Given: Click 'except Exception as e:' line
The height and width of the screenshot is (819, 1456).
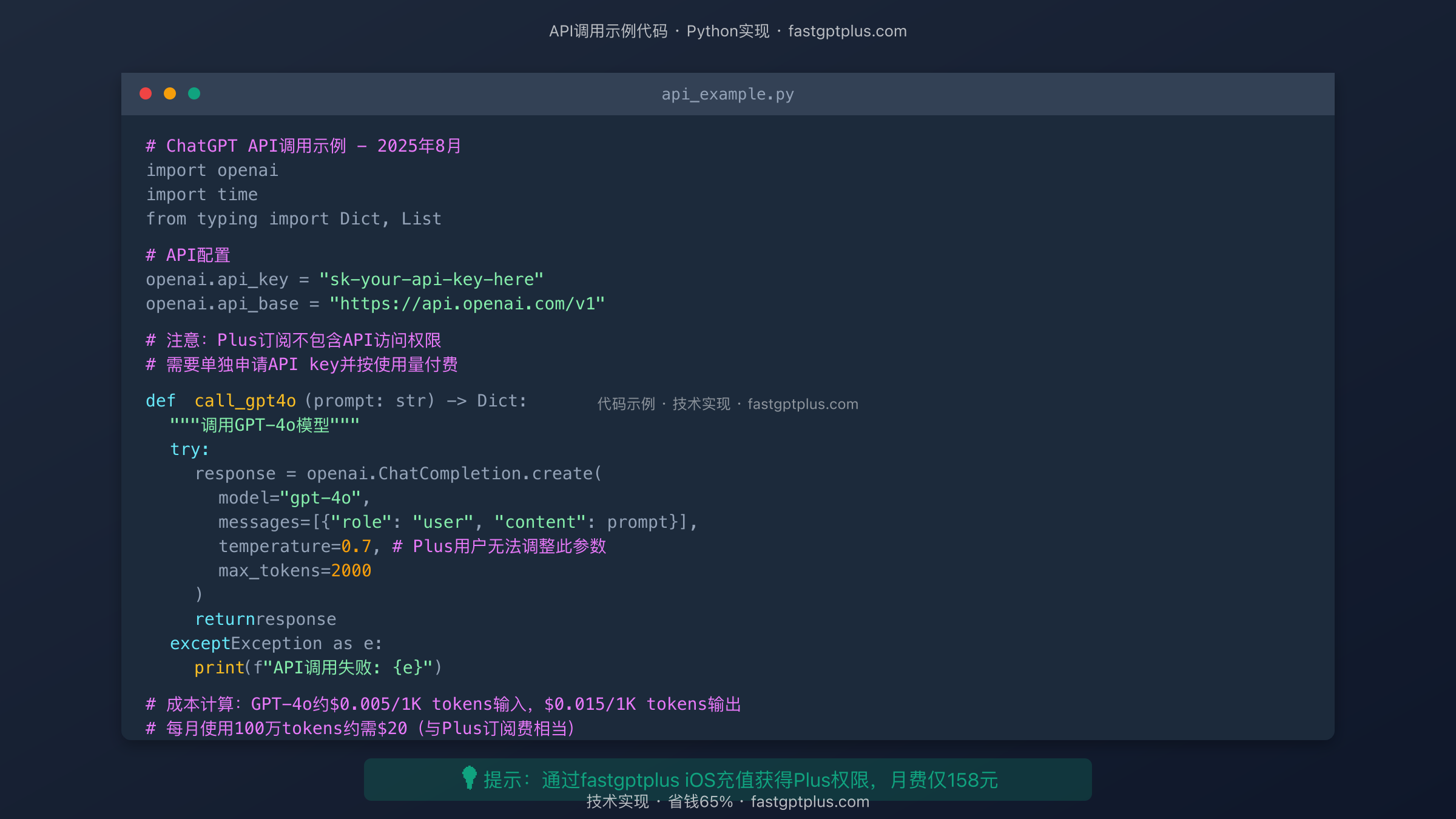Looking at the screenshot, I should point(276,644).
